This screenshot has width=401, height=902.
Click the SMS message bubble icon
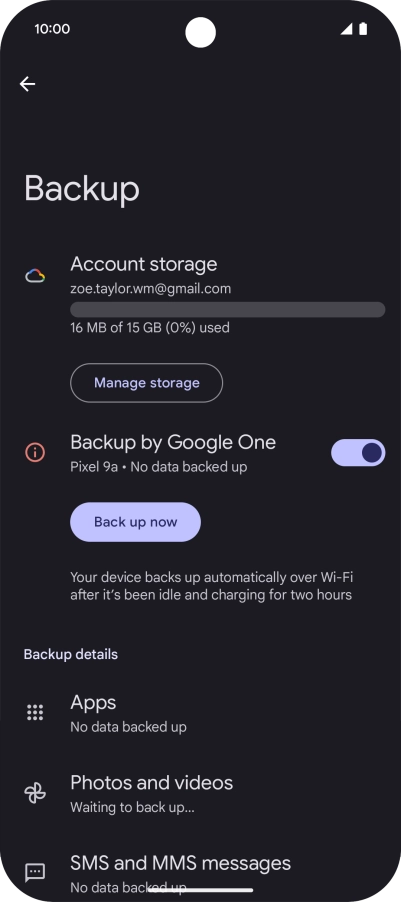click(x=35, y=872)
